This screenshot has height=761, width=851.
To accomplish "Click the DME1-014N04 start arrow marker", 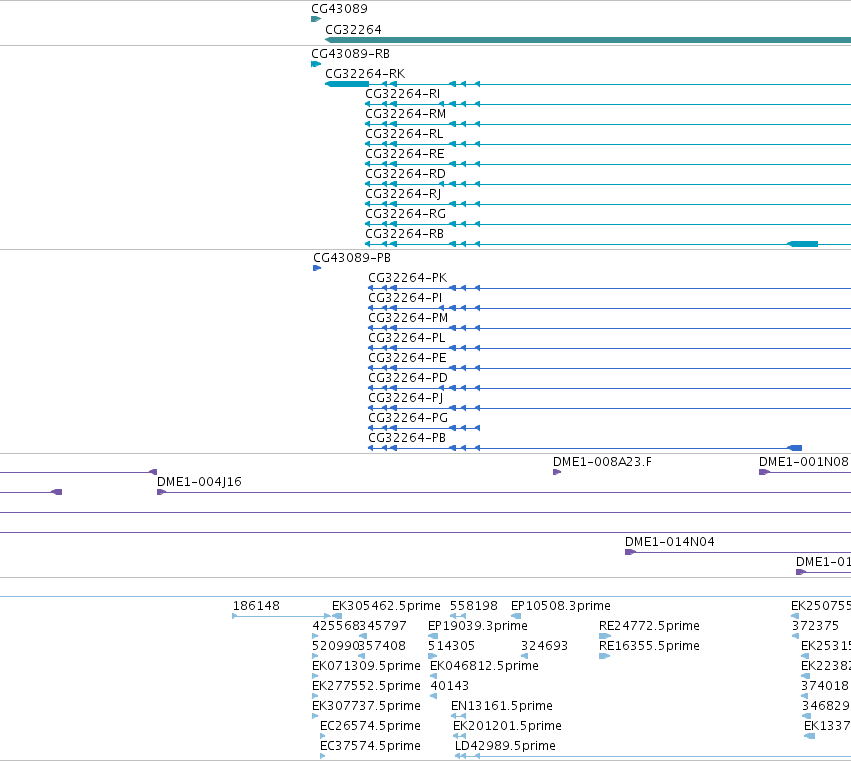I will pyautogui.click(x=630, y=552).
